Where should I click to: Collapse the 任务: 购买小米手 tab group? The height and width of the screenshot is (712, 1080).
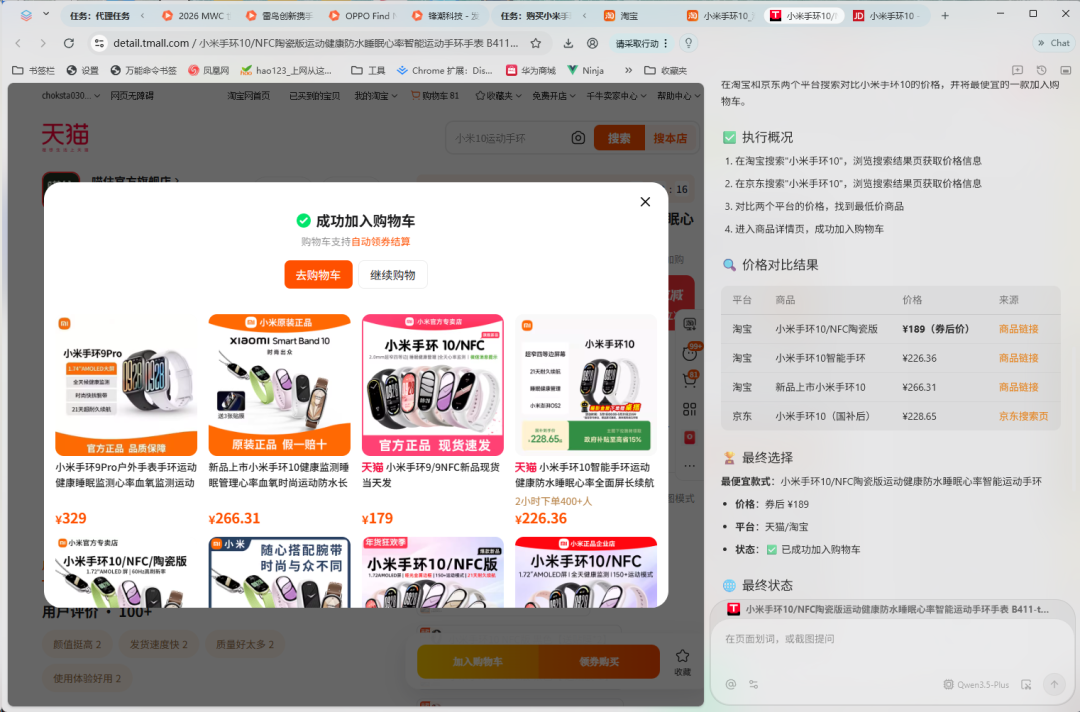pos(584,15)
